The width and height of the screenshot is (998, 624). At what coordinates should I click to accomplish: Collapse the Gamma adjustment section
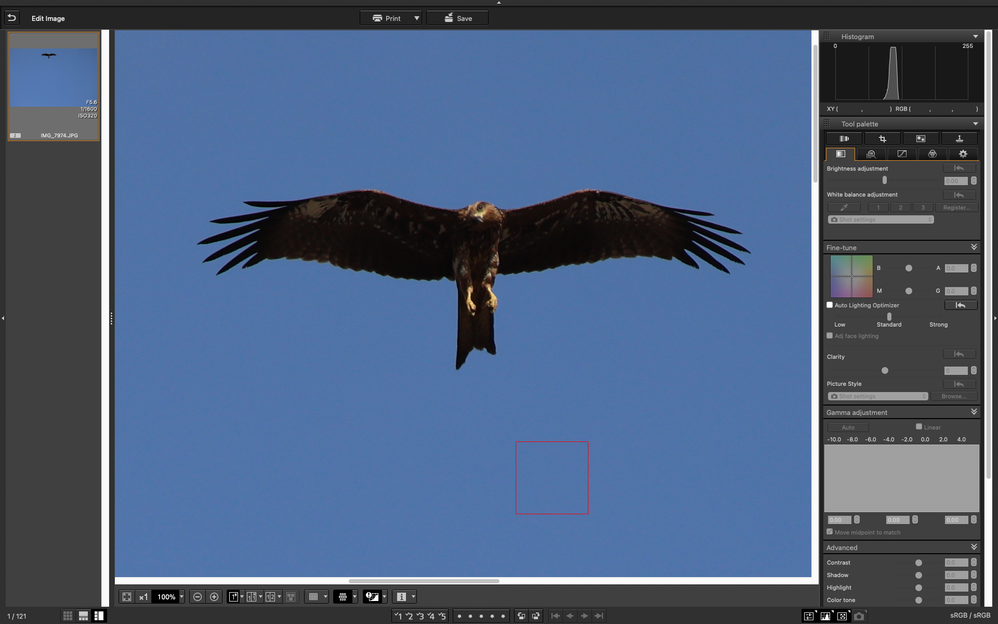[x=973, y=412]
